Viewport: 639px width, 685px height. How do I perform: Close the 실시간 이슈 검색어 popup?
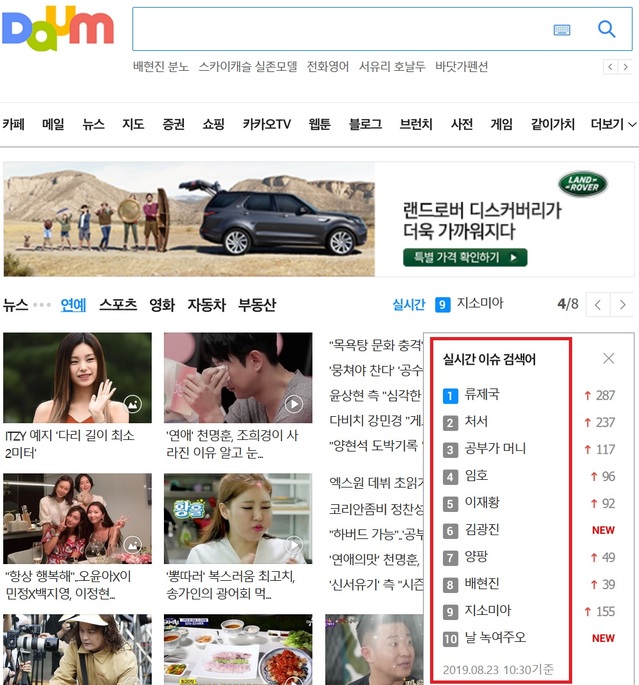[x=608, y=359]
